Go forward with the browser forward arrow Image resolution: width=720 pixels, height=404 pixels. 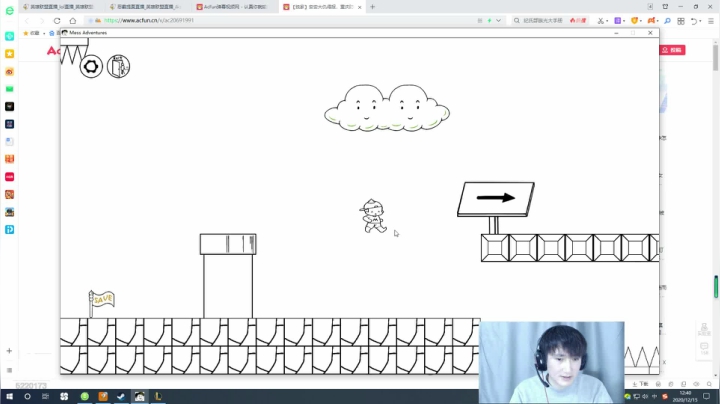(x=42, y=21)
